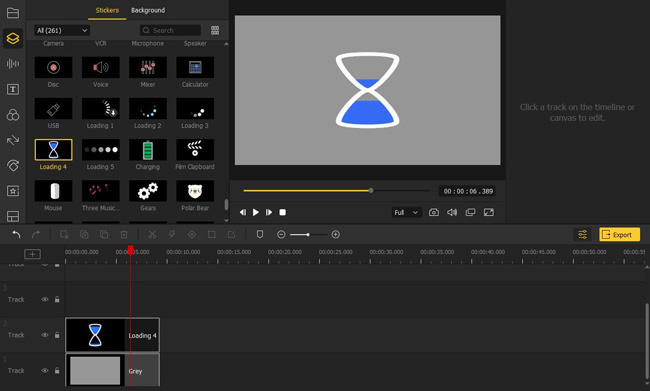The image size is (650, 391).
Task: Click the Export button
Action: click(x=619, y=235)
